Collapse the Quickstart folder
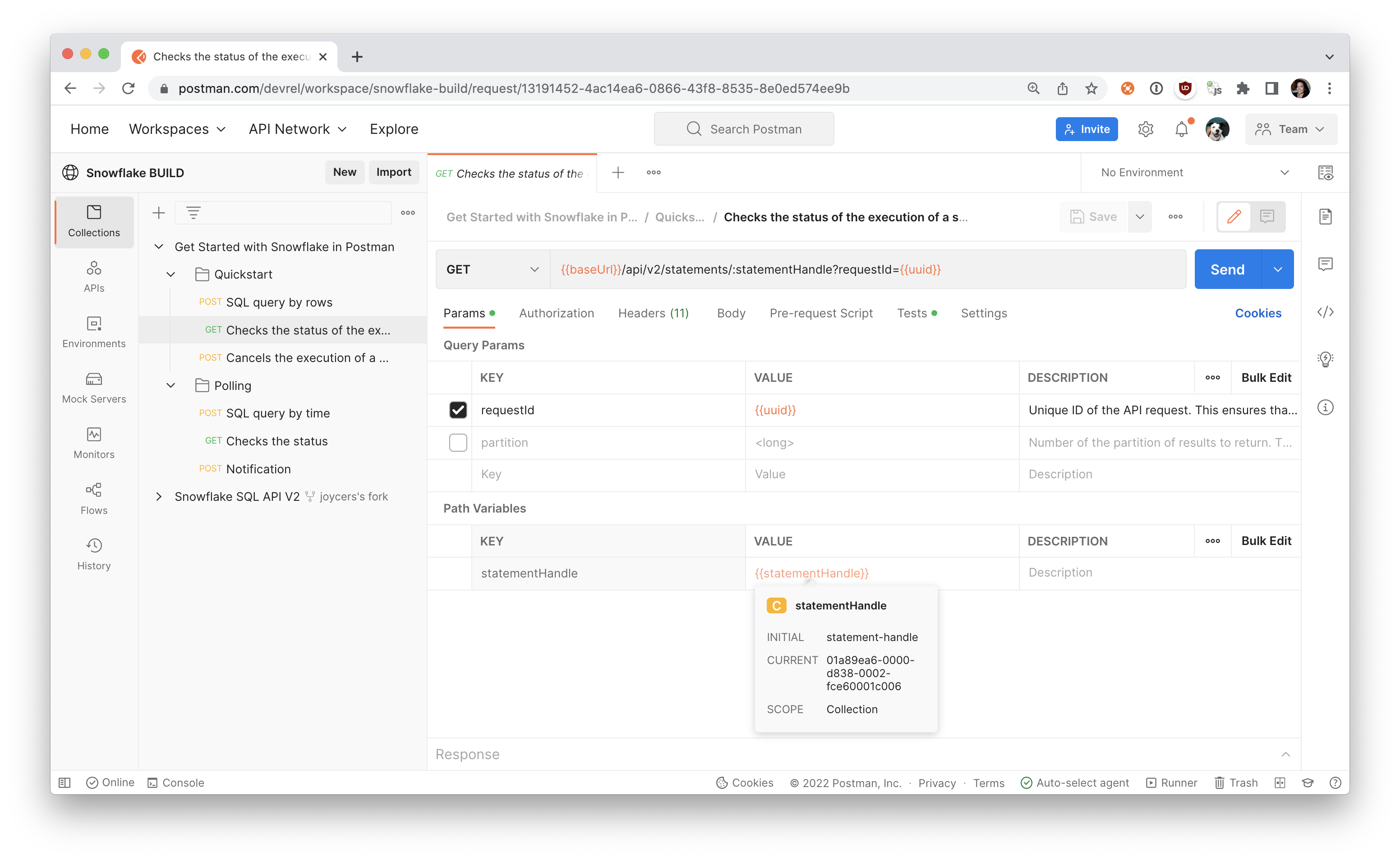The height and width of the screenshot is (861, 1400). tap(170, 274)
